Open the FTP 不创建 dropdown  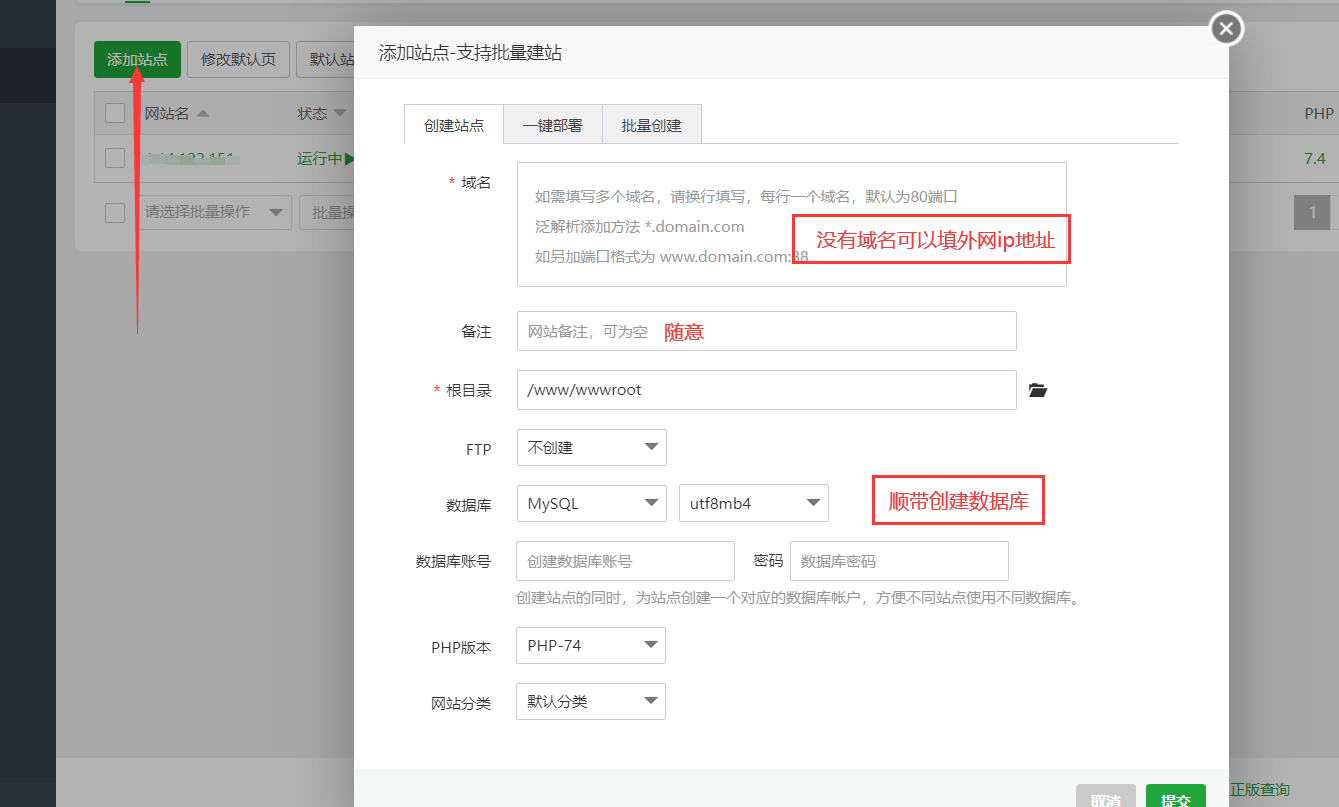pyautogui.click(x=592, y=447)
